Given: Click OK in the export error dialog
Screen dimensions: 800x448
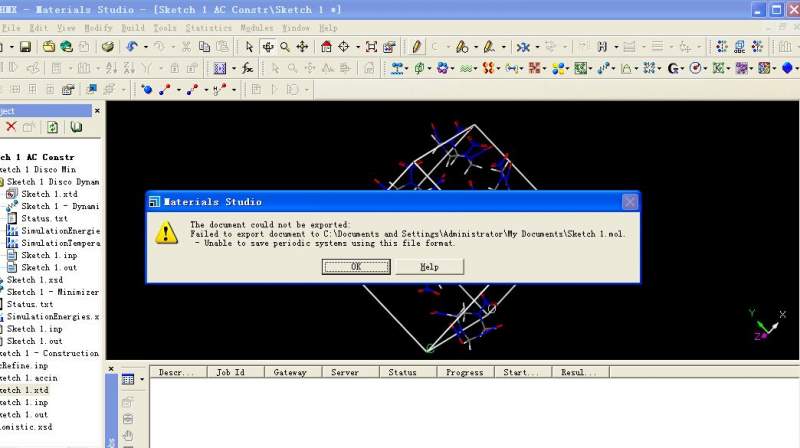Looking at the screenshot, I should [356, 266].
